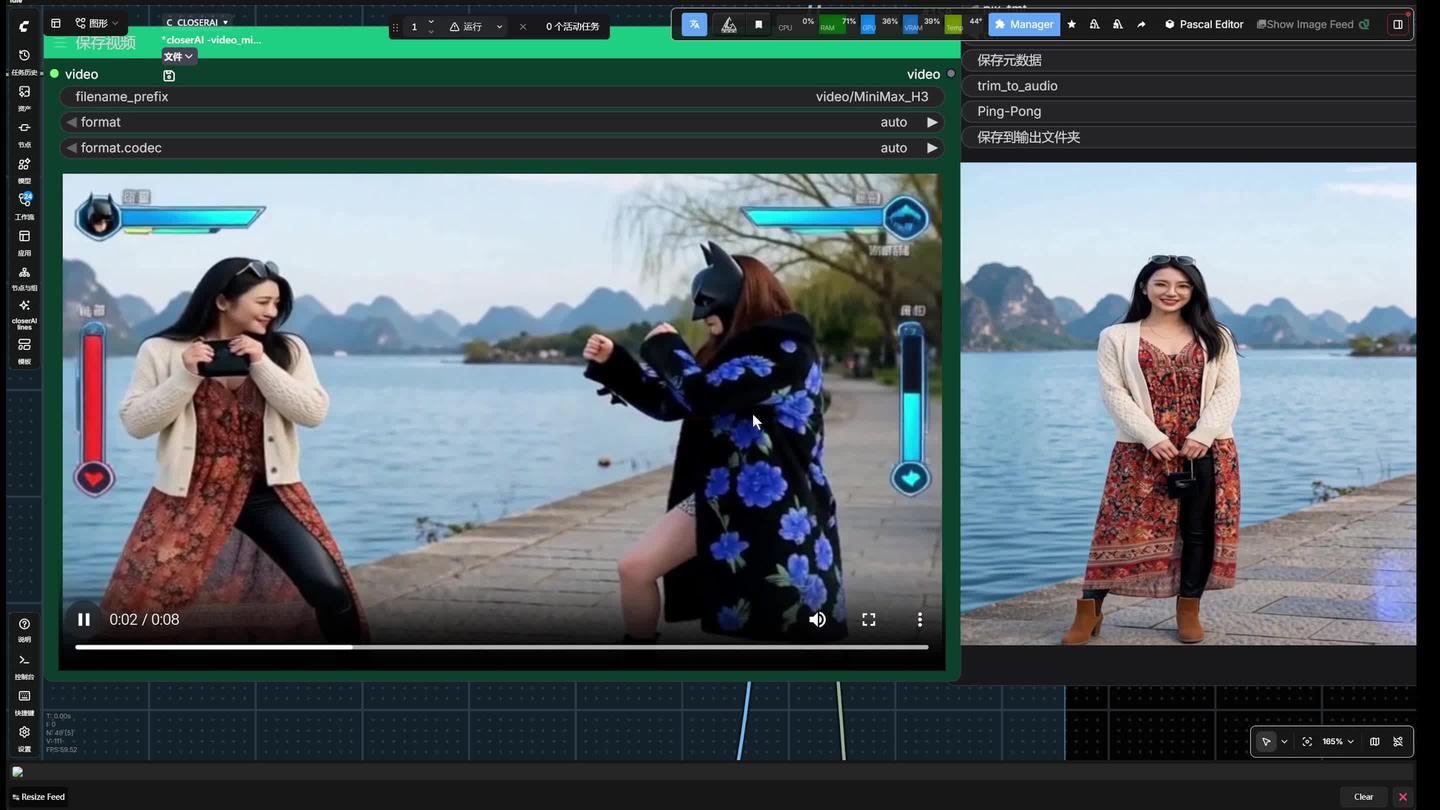
Task: Toggle the minimap icon in canvas toolbar
Action: [1375, 742]
